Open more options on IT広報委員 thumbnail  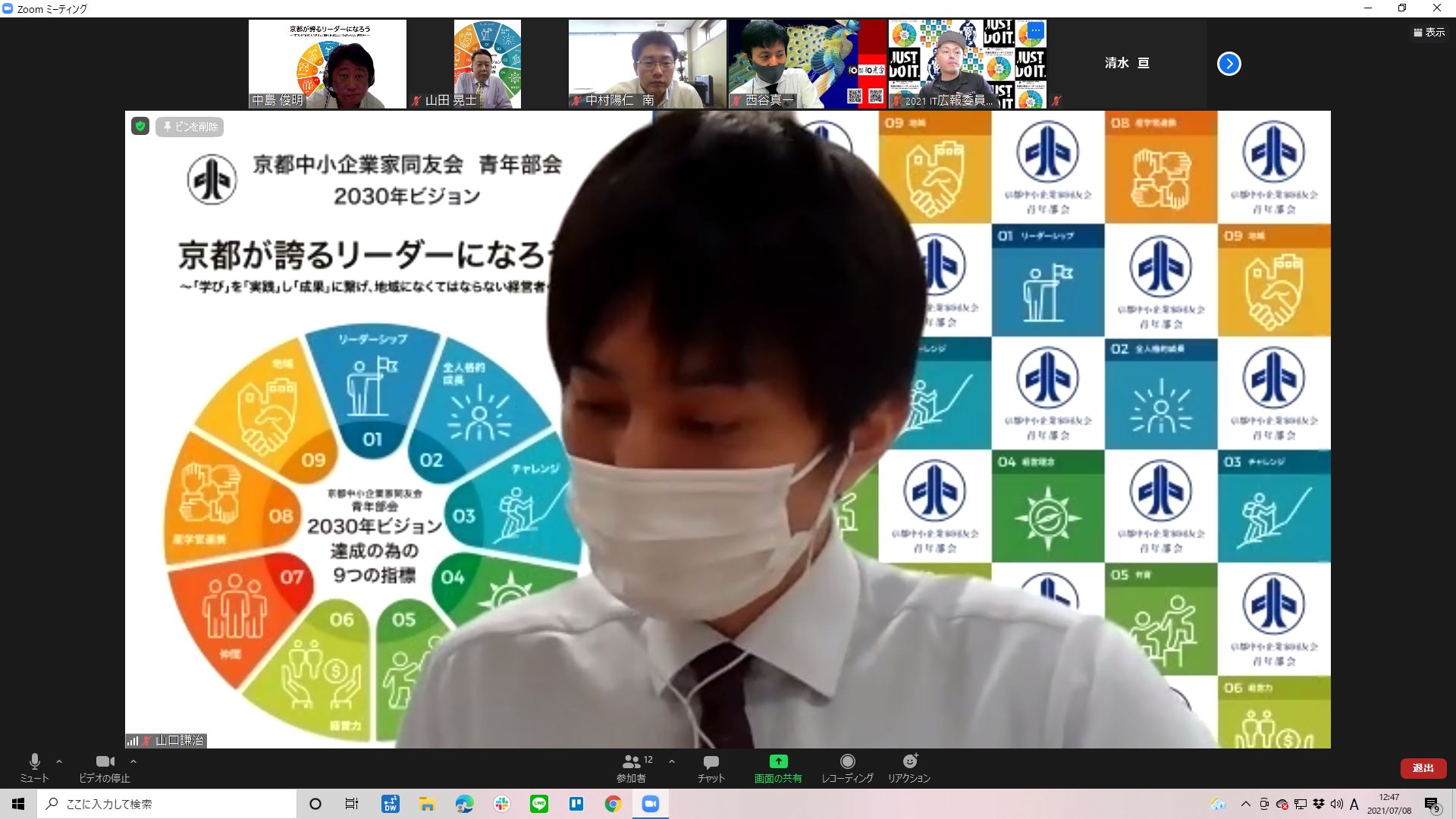click(1035, 30)
